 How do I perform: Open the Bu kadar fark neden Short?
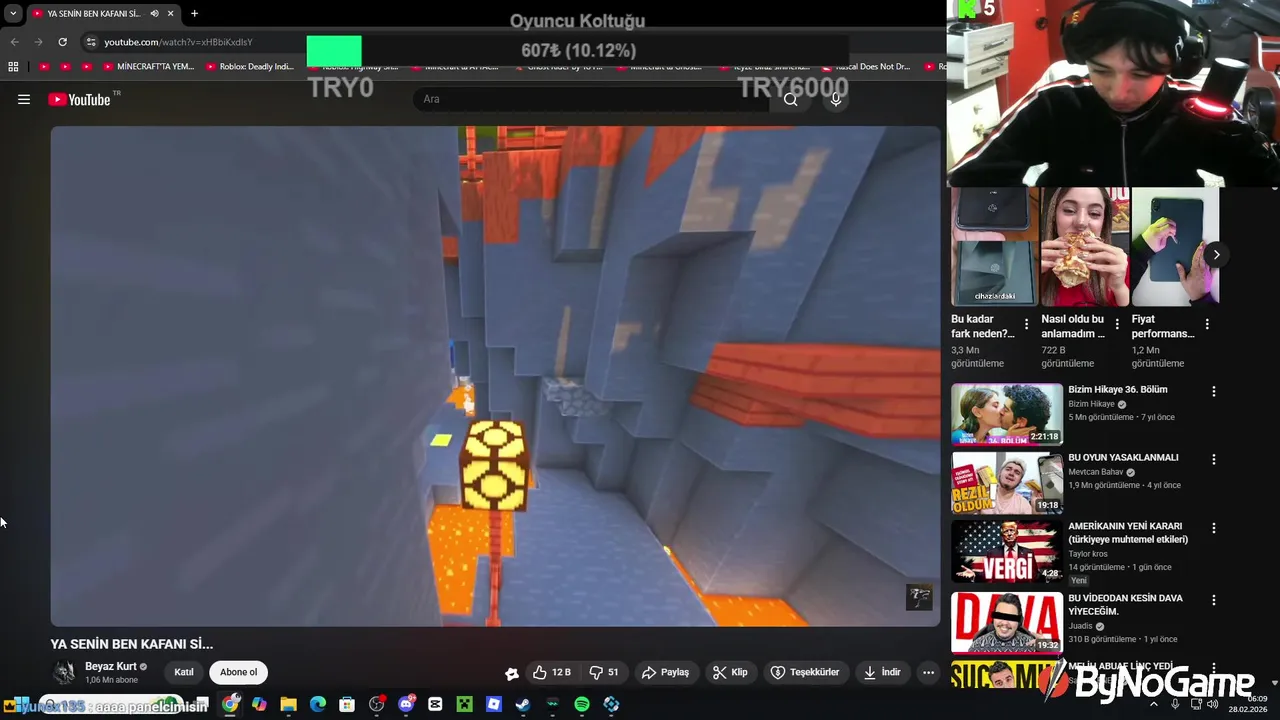[994, 246]
